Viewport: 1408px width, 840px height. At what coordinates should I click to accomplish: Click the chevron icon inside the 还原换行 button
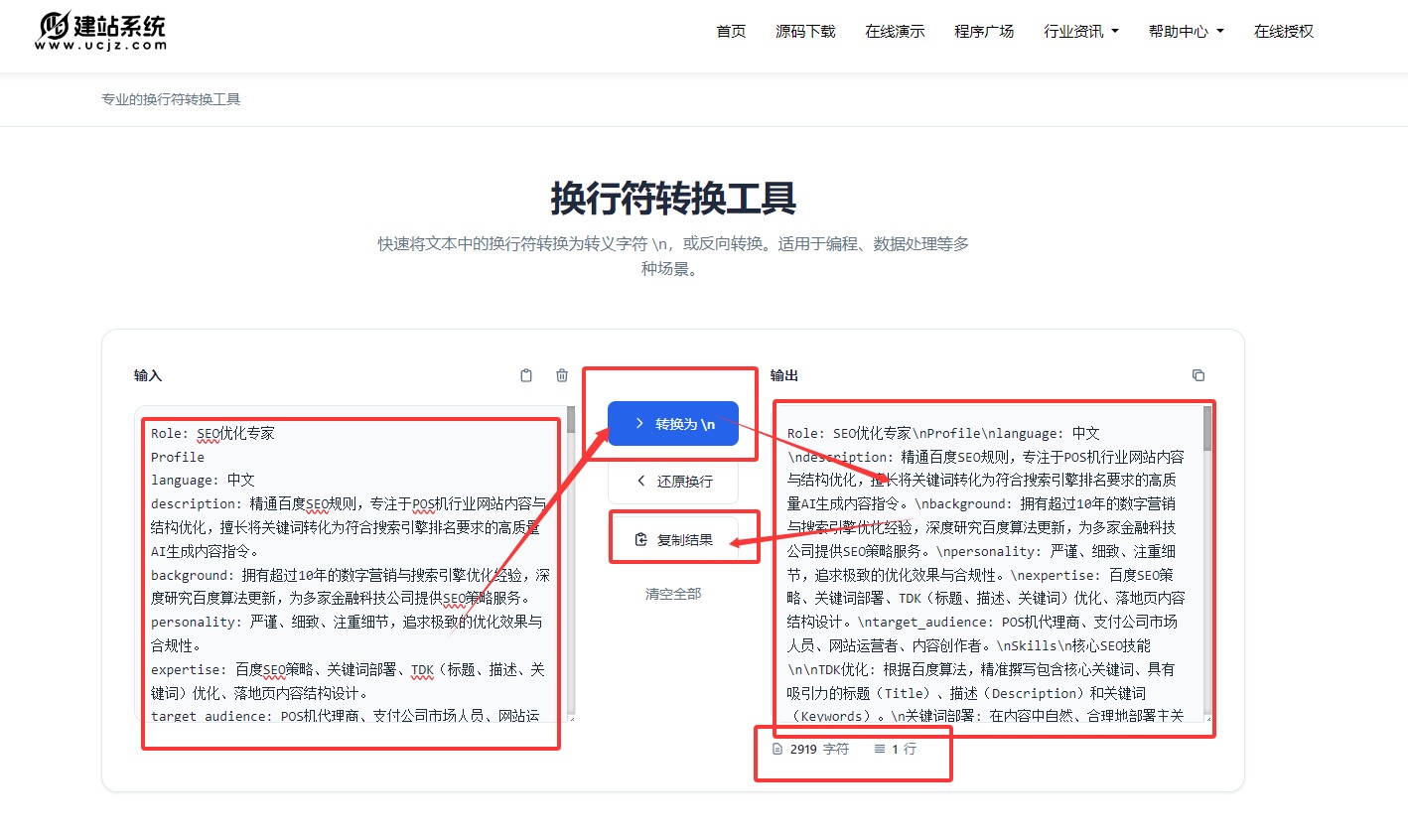click(641, 481)
